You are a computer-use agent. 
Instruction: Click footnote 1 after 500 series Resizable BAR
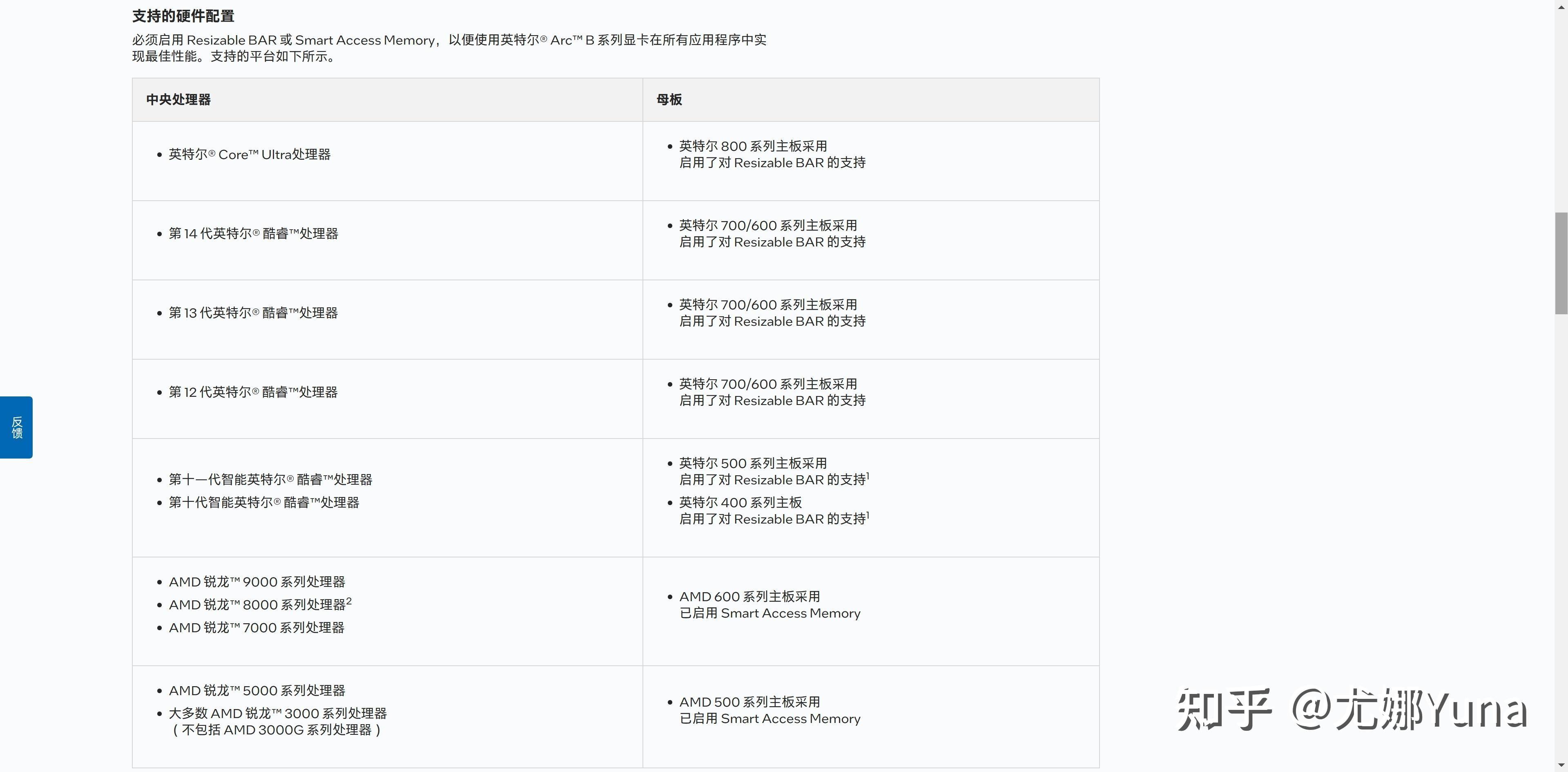[868, 476]
